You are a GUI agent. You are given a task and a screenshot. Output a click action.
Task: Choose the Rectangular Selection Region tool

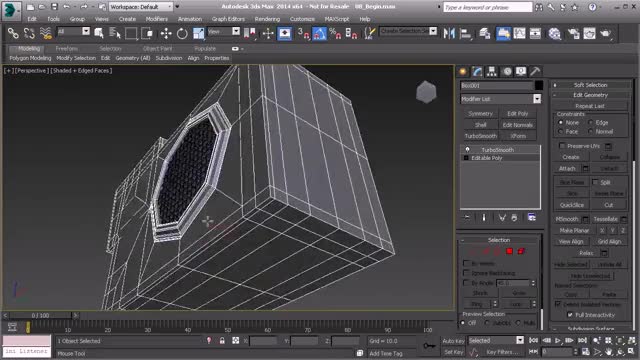pyautogui.click(x=131, y=33)
